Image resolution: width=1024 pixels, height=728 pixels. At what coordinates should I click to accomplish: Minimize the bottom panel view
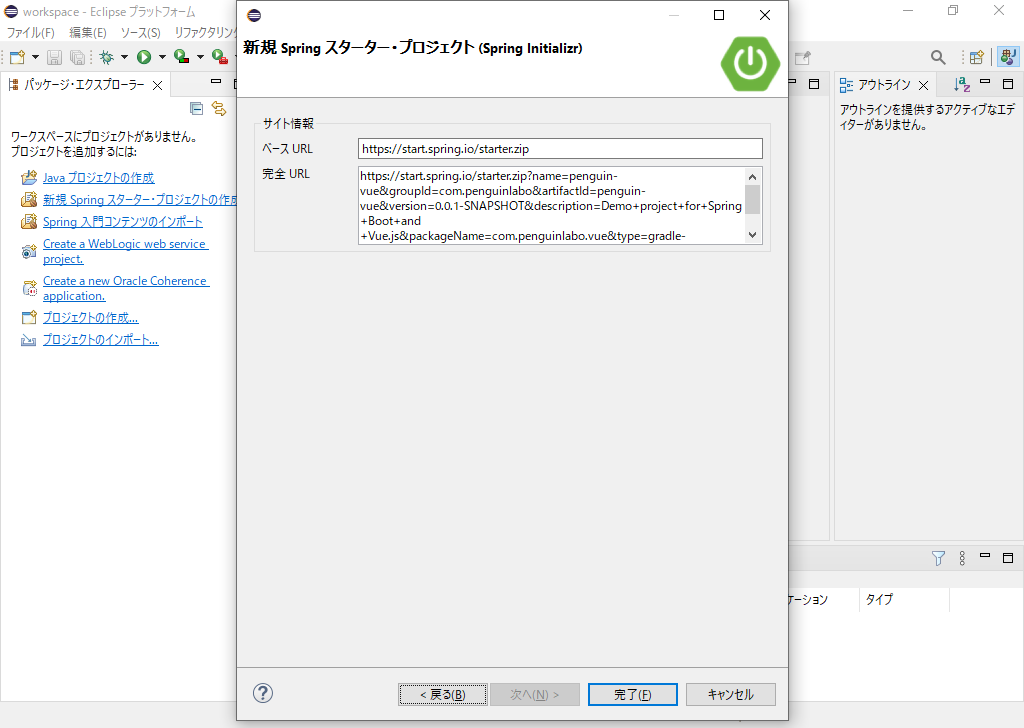point(985,556)
